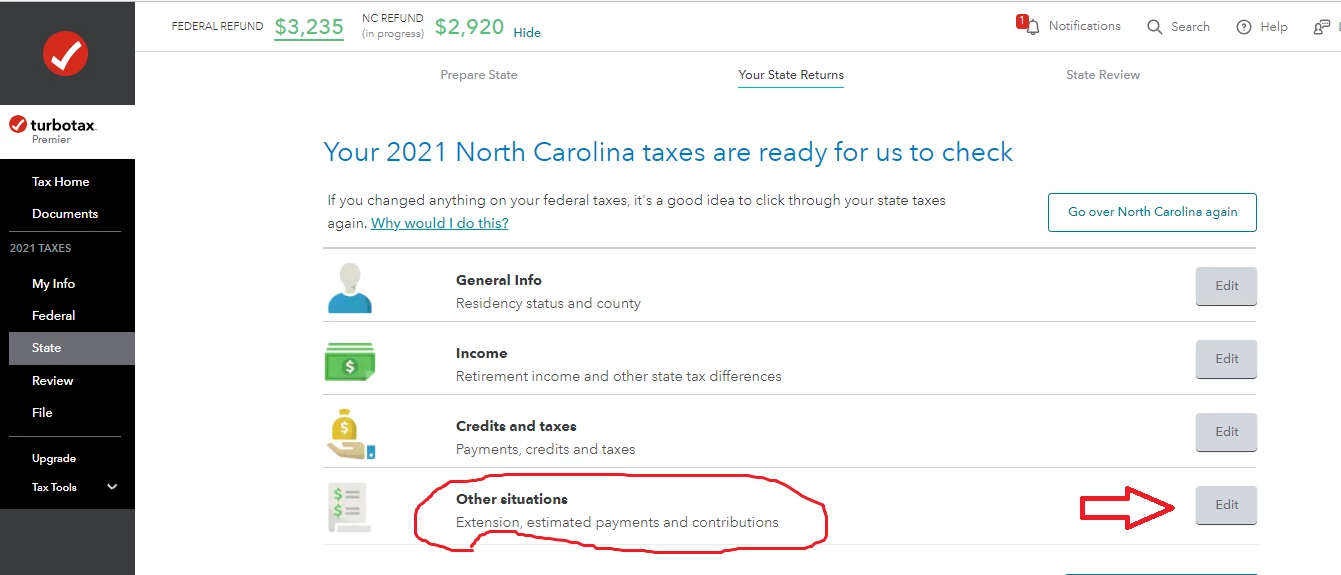Select Upgrade in the sidebar
Viewport: 1341px width, 575px height.
click(x=54, y=458)
